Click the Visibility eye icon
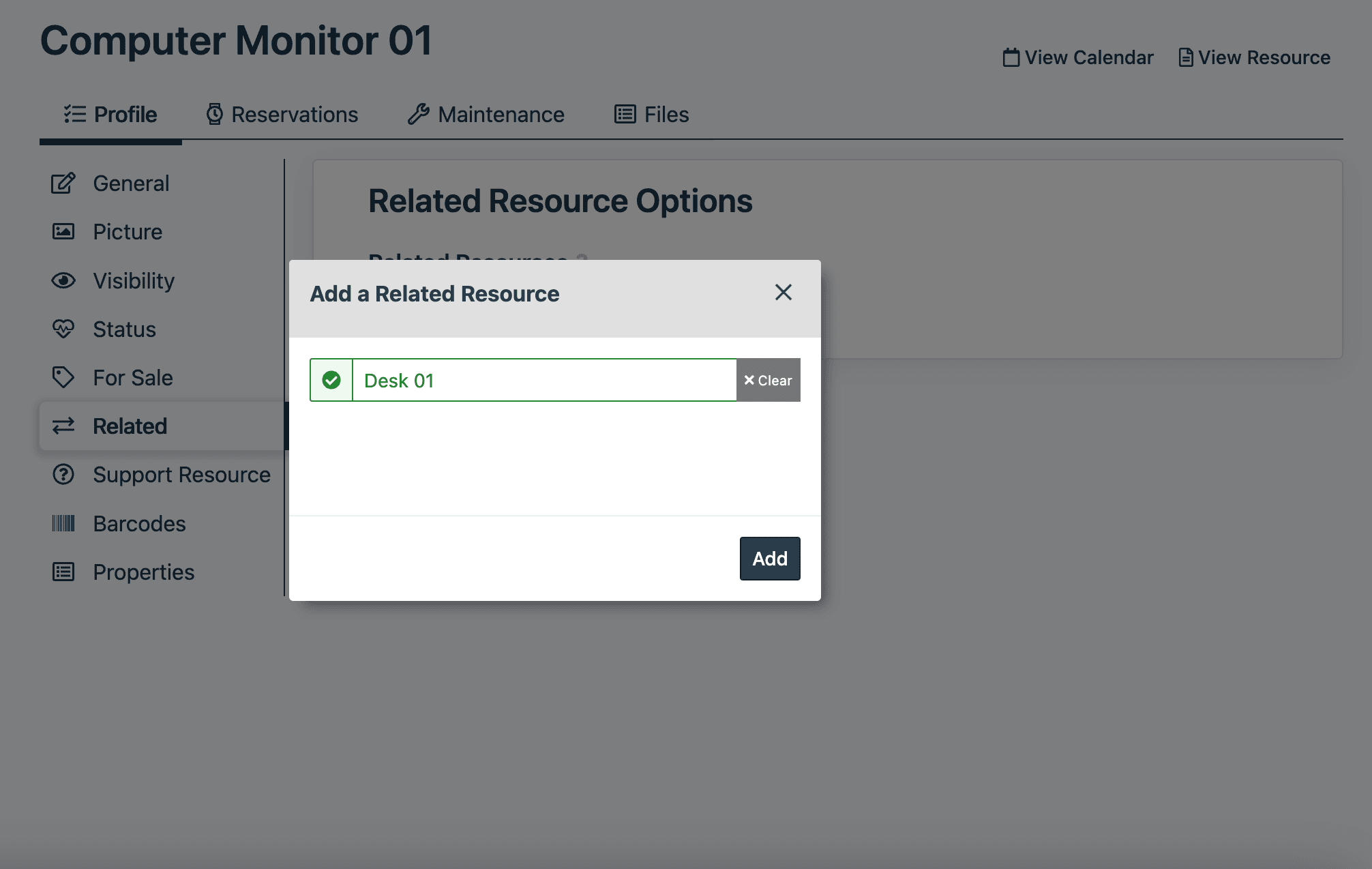 (63, 280)
